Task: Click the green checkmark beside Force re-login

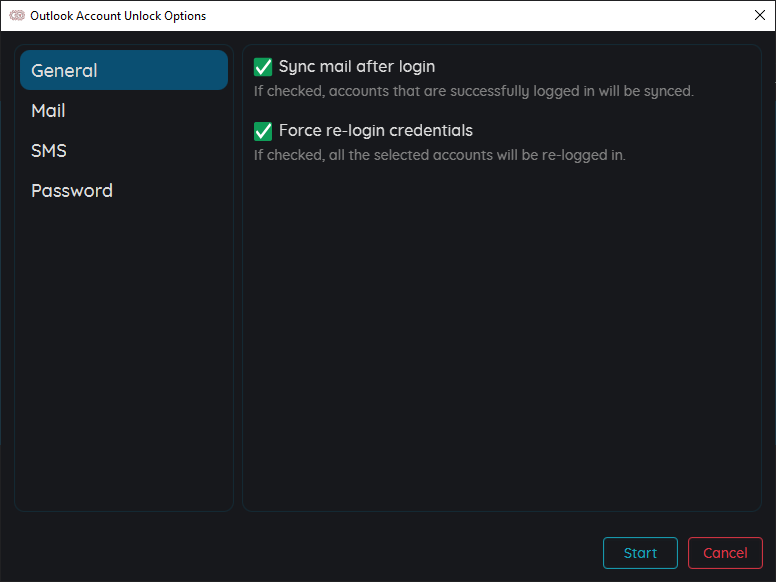Action: [263, 131]
